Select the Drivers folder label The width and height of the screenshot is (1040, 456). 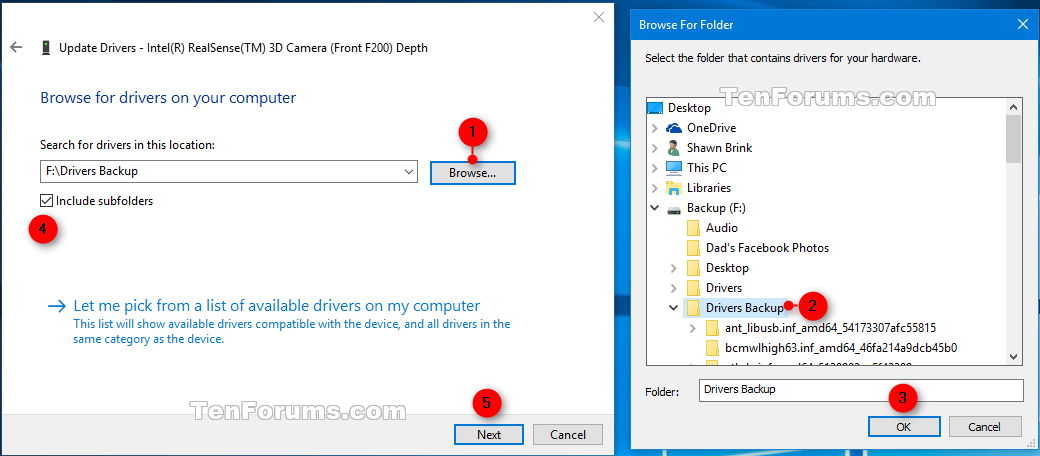pyautogui.click(x=724, y=288)
